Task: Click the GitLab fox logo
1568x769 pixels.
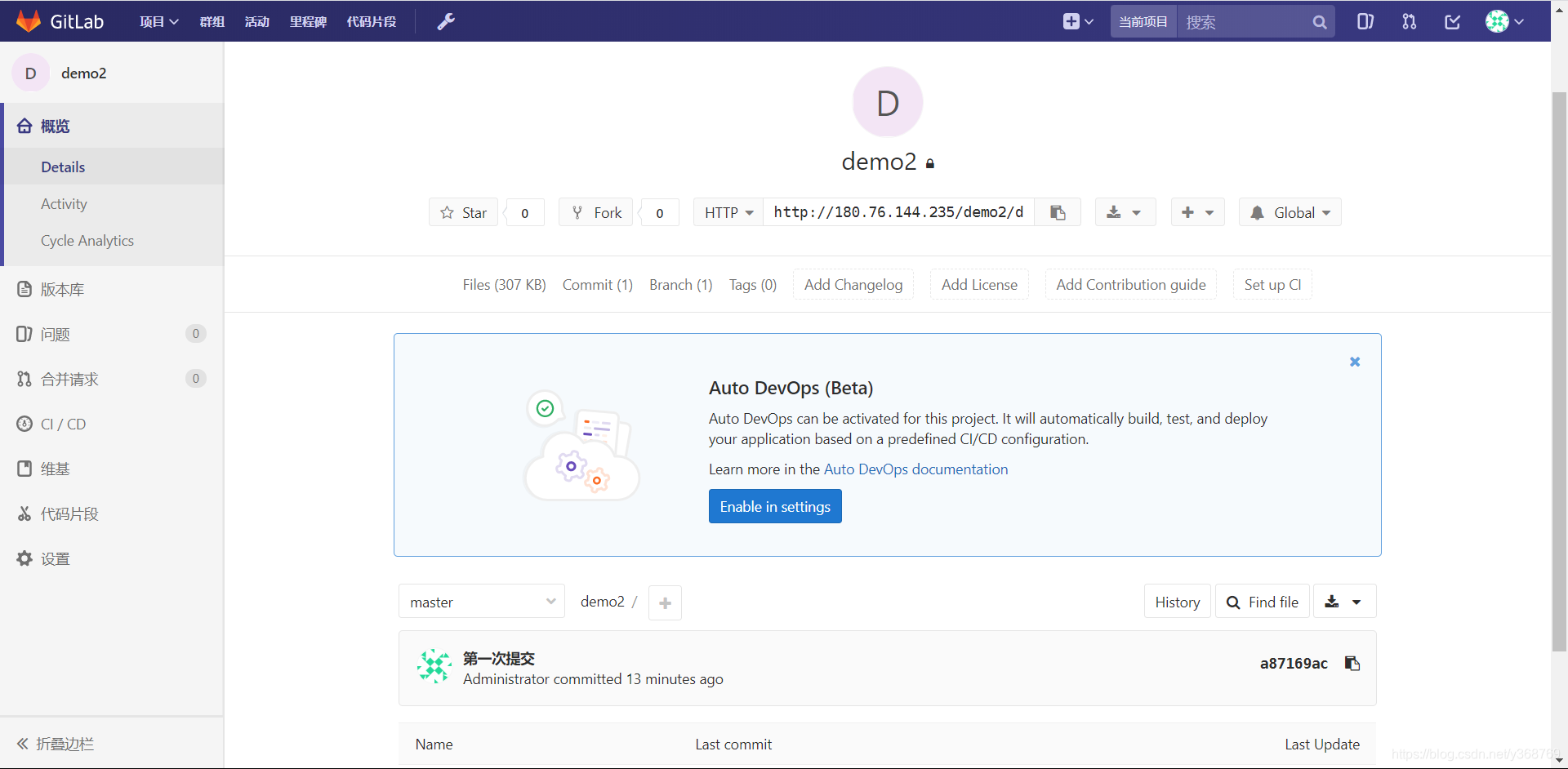Action: click(x=29, y=21)
